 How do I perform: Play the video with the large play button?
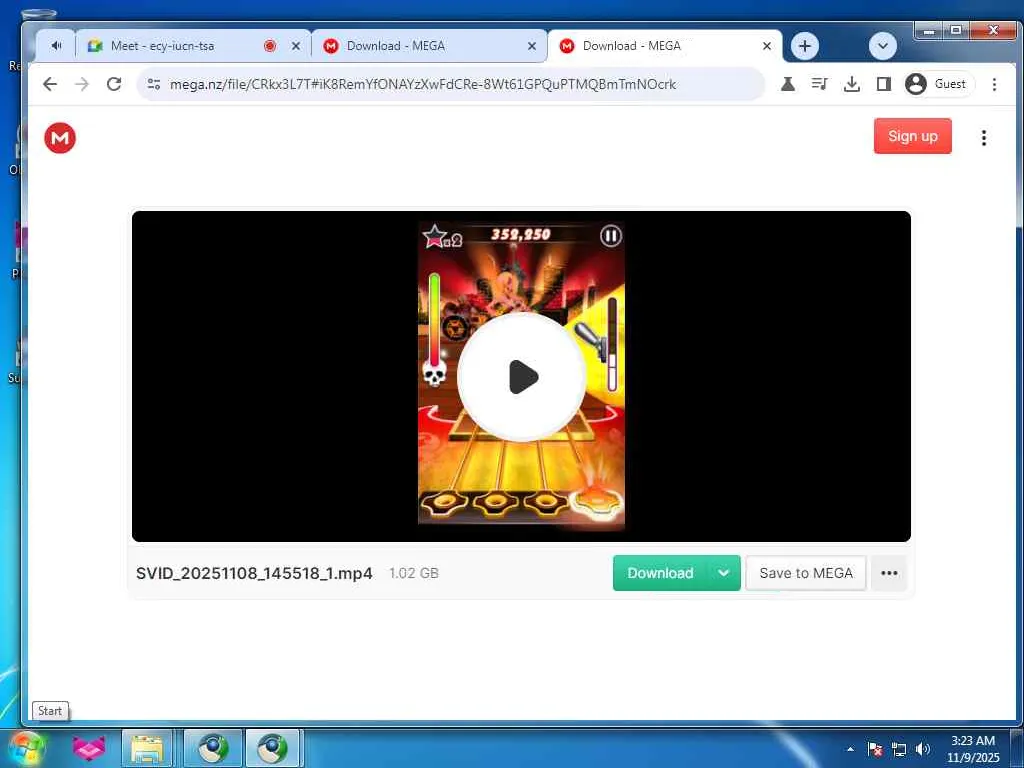tap(521, 376)
